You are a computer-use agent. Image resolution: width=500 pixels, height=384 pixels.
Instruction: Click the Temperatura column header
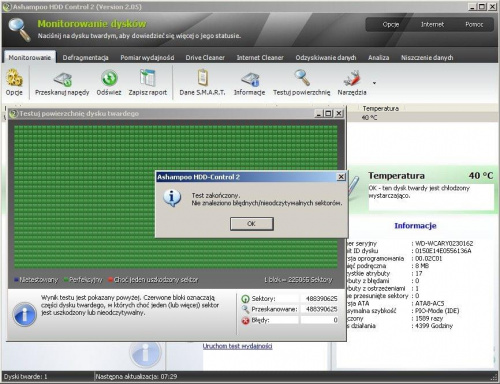coord(380,108)
